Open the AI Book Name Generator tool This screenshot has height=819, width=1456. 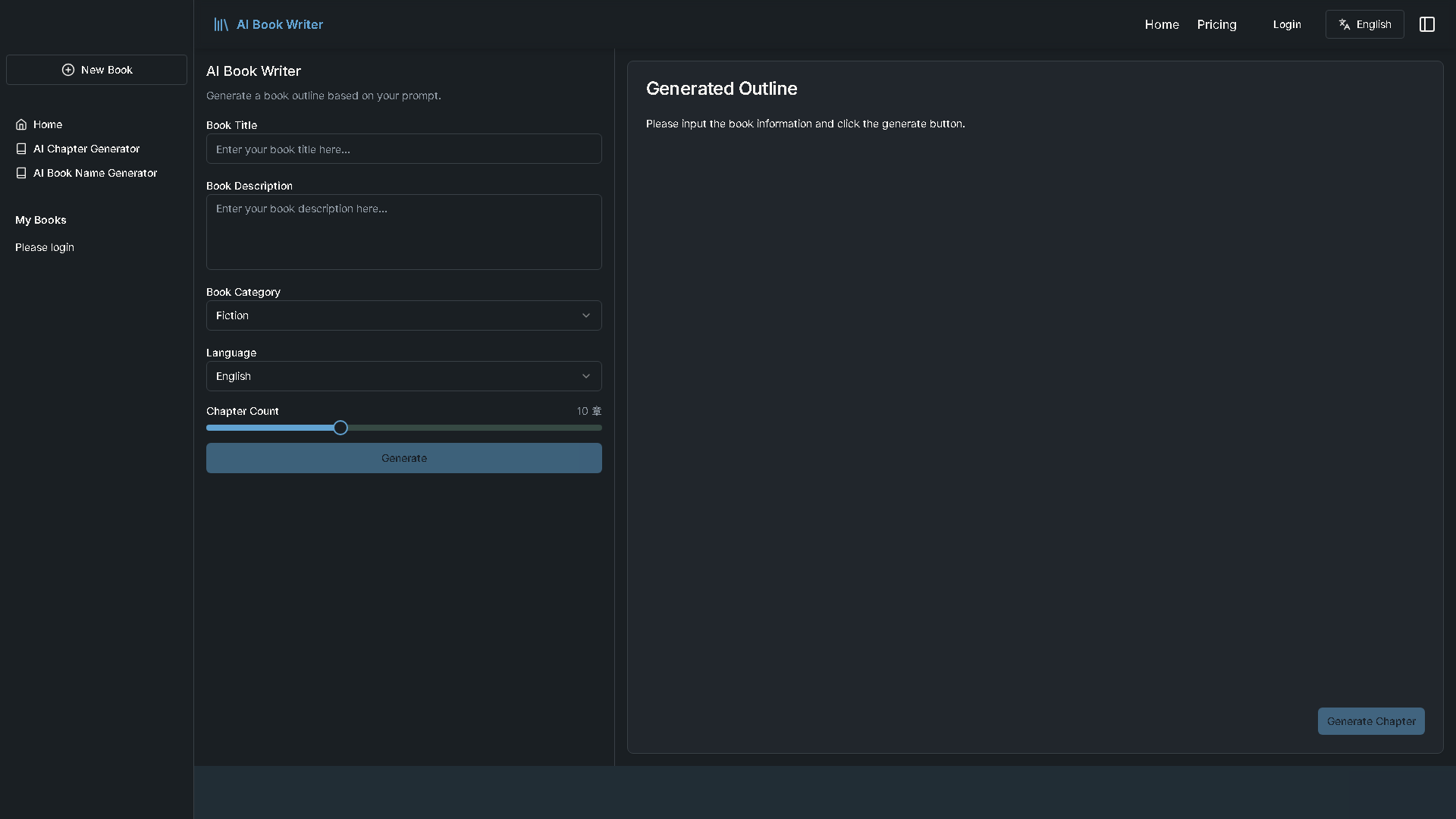(x=95, y=173)
